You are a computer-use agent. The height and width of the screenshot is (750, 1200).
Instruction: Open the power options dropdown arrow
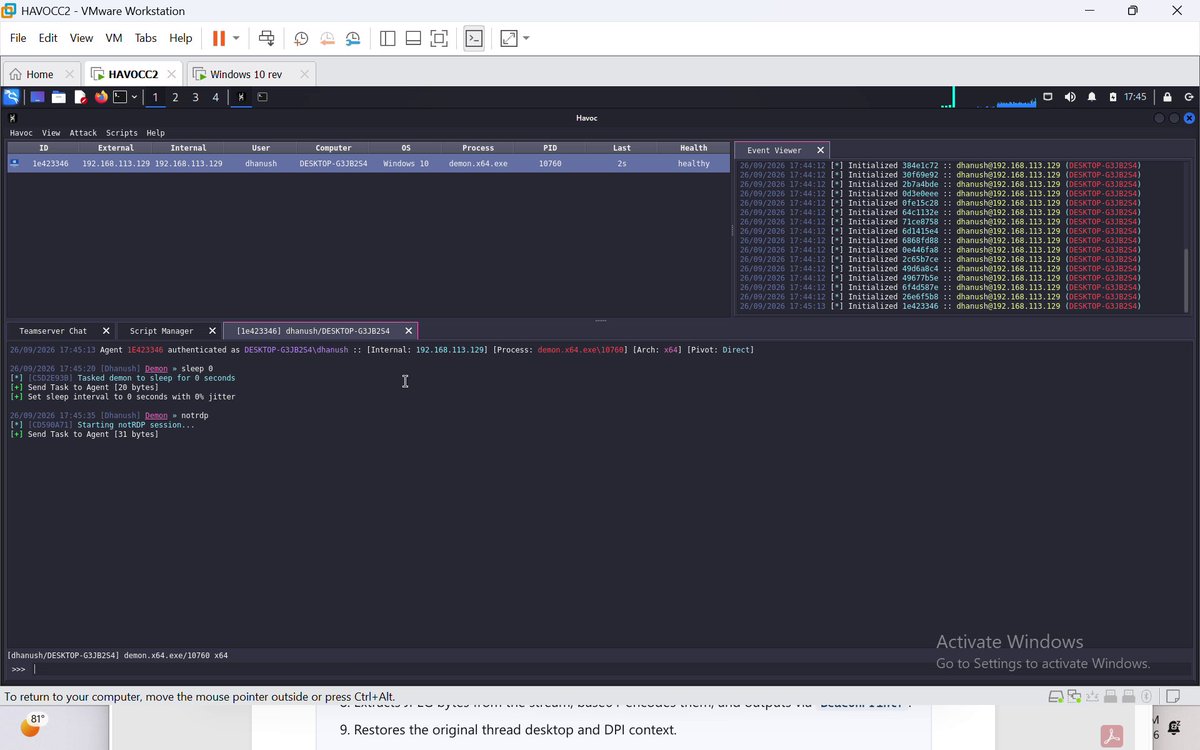click(x=236, y=38)
